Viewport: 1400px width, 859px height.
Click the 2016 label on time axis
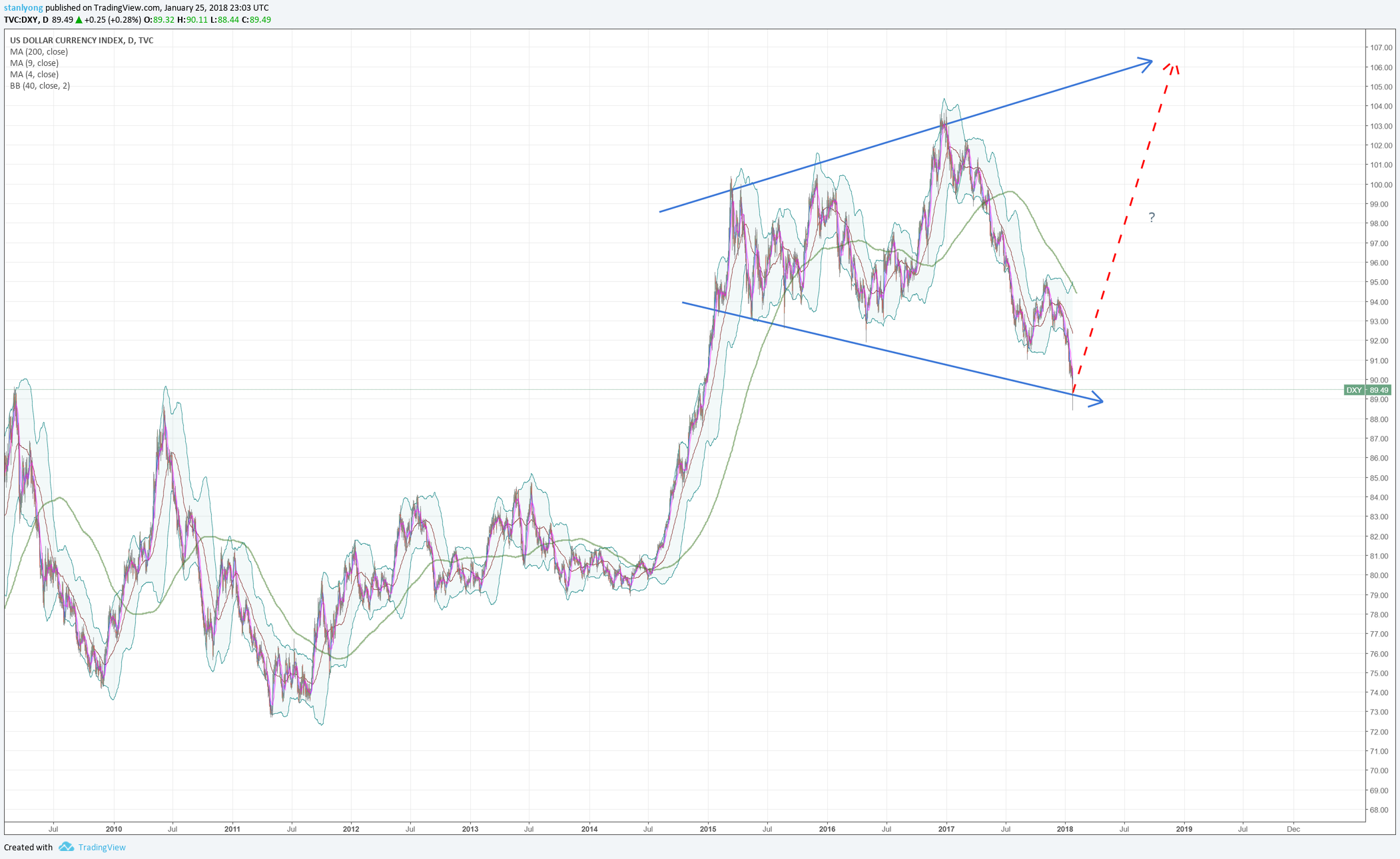pos(827,829)
